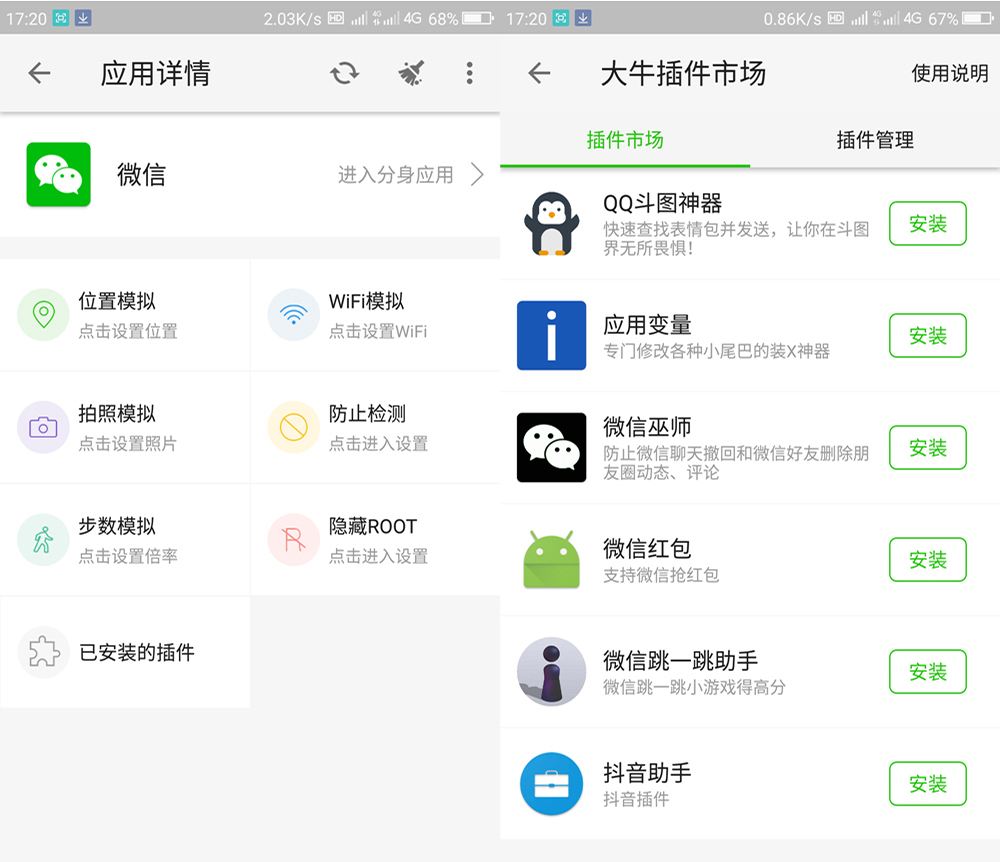
Task: Tap the briefcase 抖音助手 icon
Action: click(x=552, y=784)
